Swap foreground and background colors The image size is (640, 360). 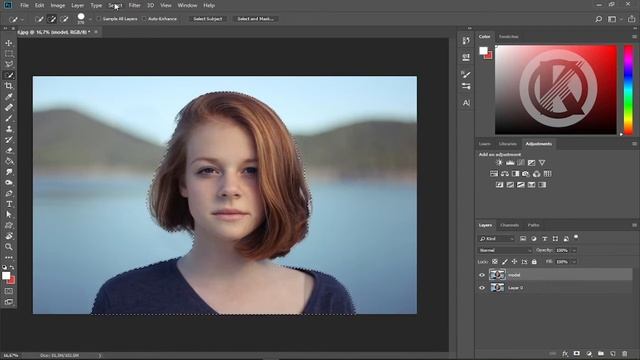(12, 267)
